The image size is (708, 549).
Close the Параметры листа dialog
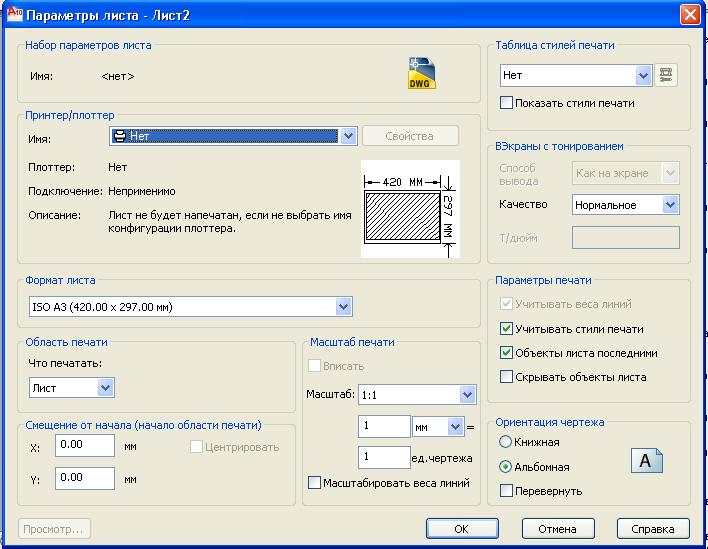690,14
